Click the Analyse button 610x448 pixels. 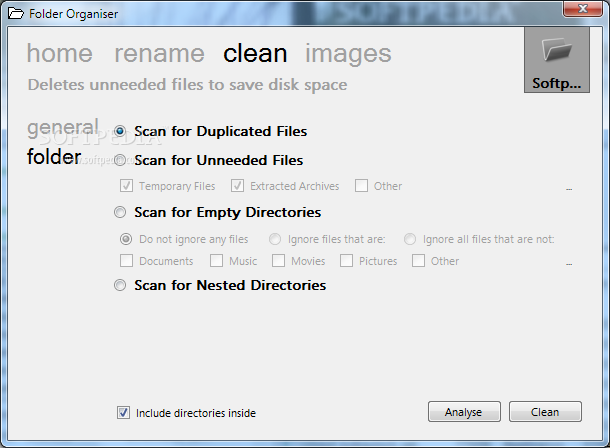point(464,412)
